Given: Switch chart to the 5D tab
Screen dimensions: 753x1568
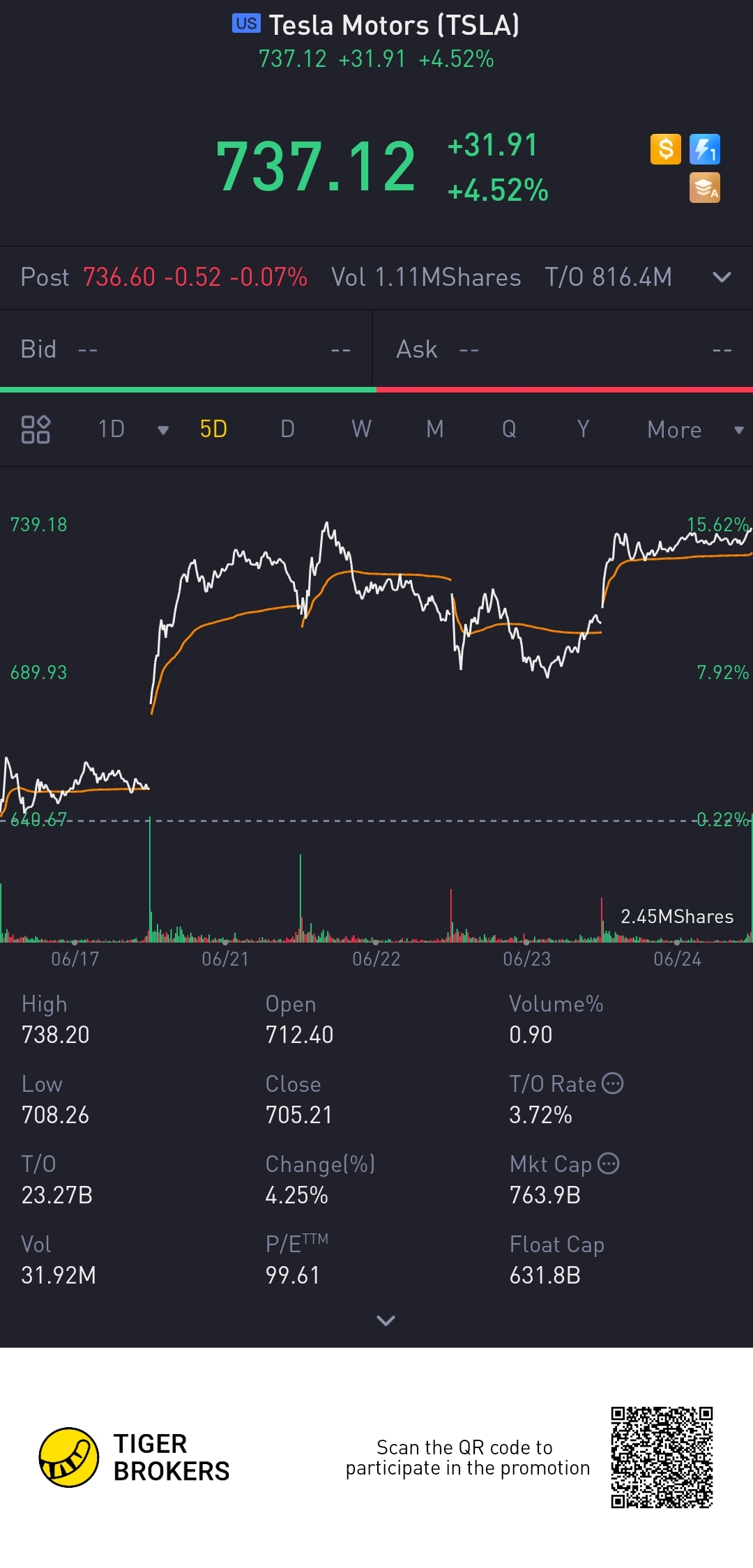Looking at the screenshot, I should 213,429.
